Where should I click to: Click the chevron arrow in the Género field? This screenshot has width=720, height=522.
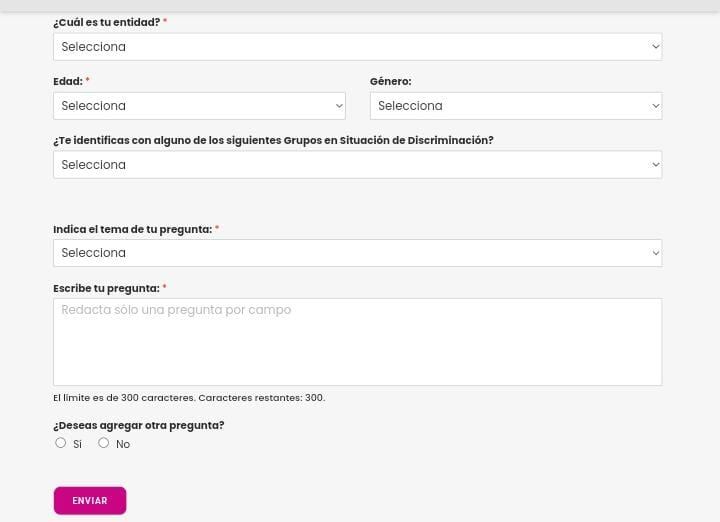[x=656, y=106]
